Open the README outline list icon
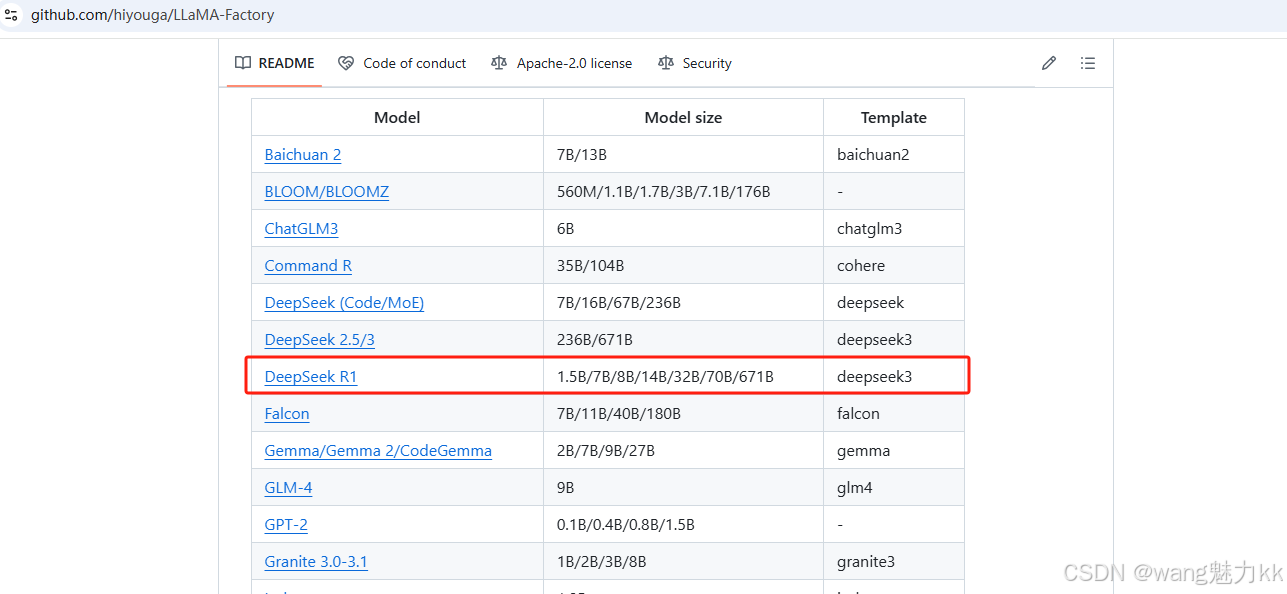 1088,63
